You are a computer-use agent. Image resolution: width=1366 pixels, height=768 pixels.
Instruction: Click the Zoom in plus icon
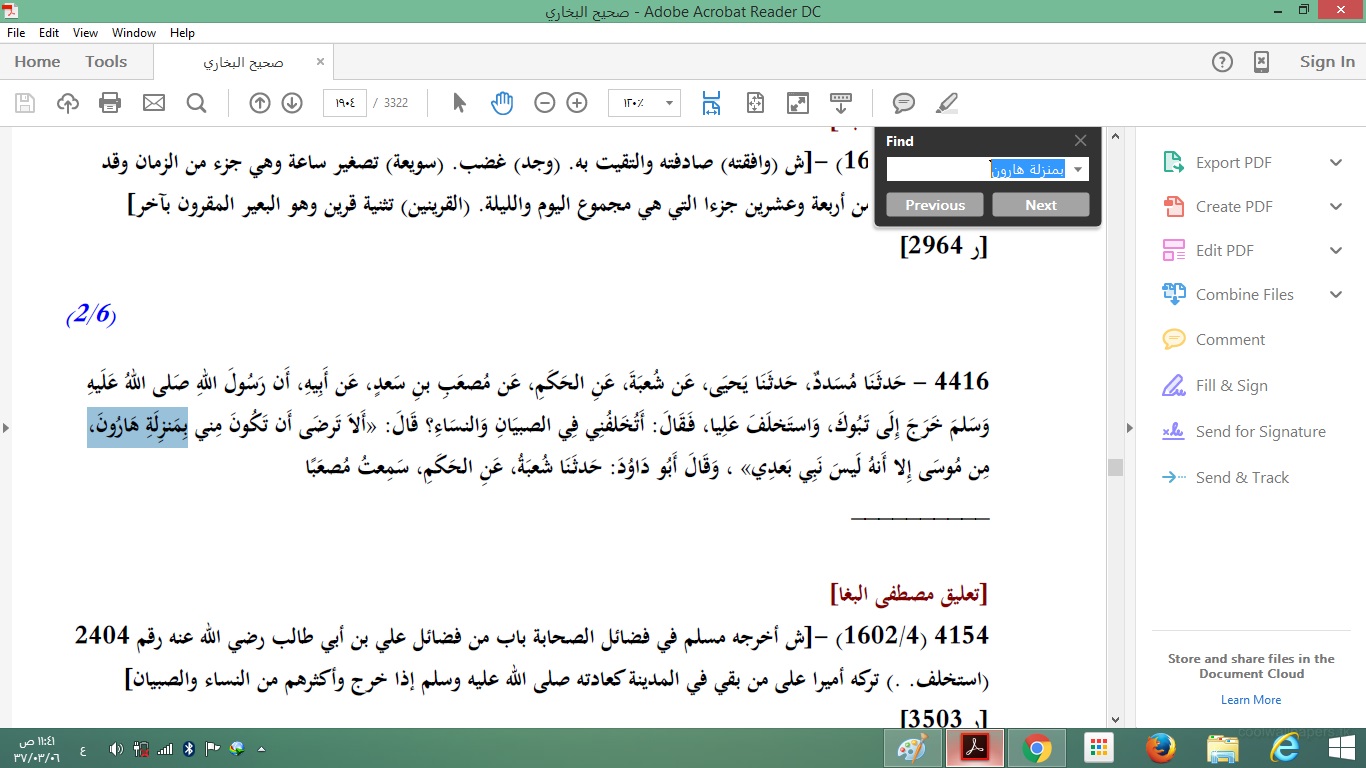[x=577, y=103]
